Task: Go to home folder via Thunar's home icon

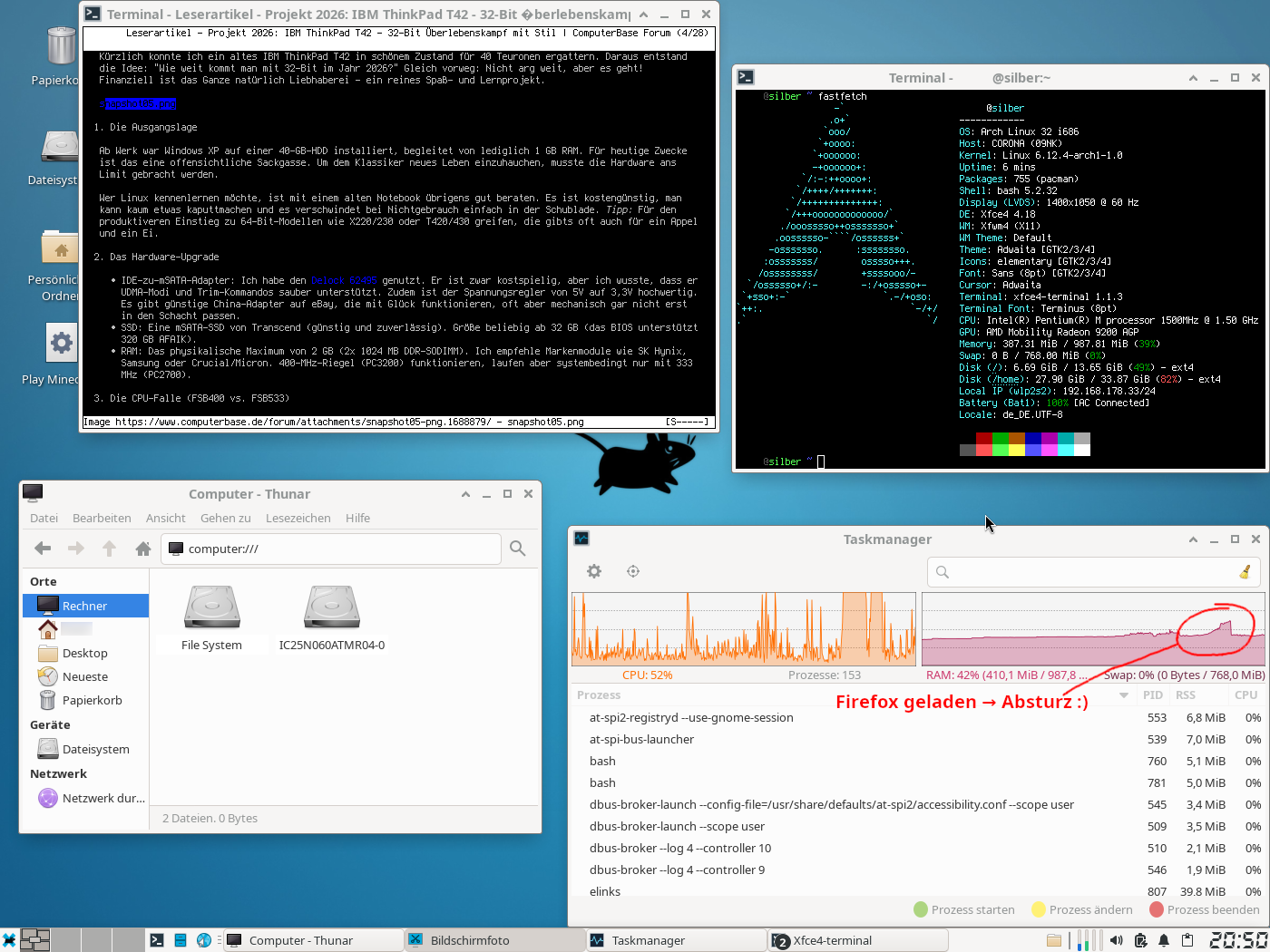Action: click(x=142, y=548)
